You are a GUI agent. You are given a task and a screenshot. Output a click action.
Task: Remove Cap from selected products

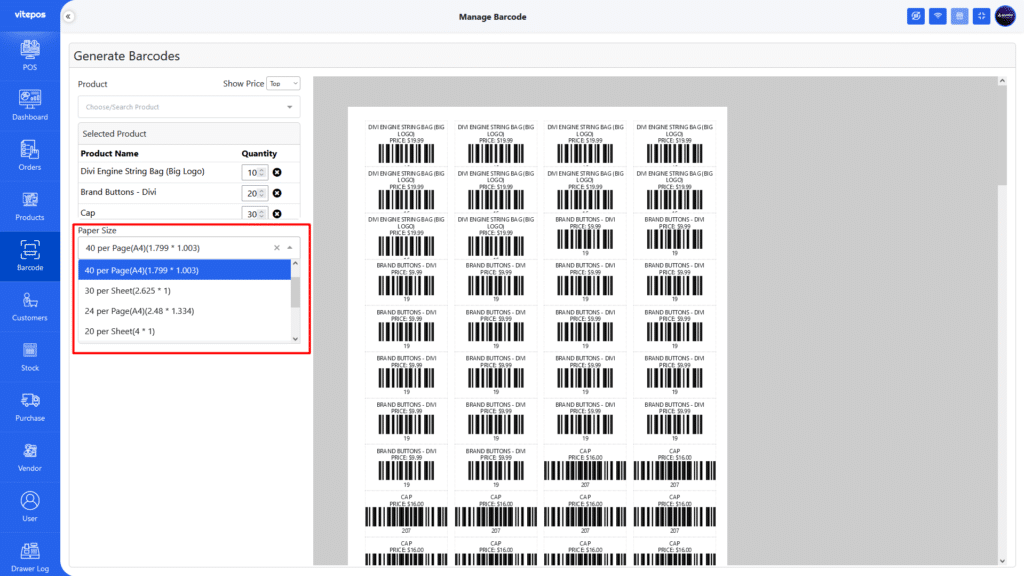277,214
